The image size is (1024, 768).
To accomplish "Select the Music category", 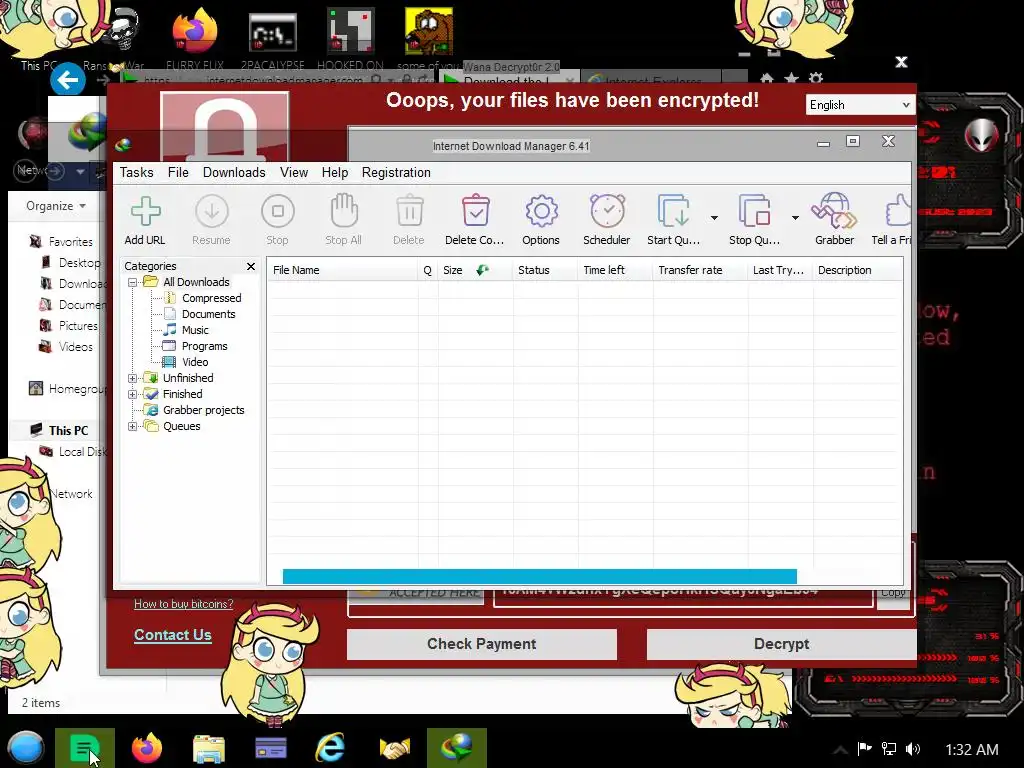I will coord(195,330).
